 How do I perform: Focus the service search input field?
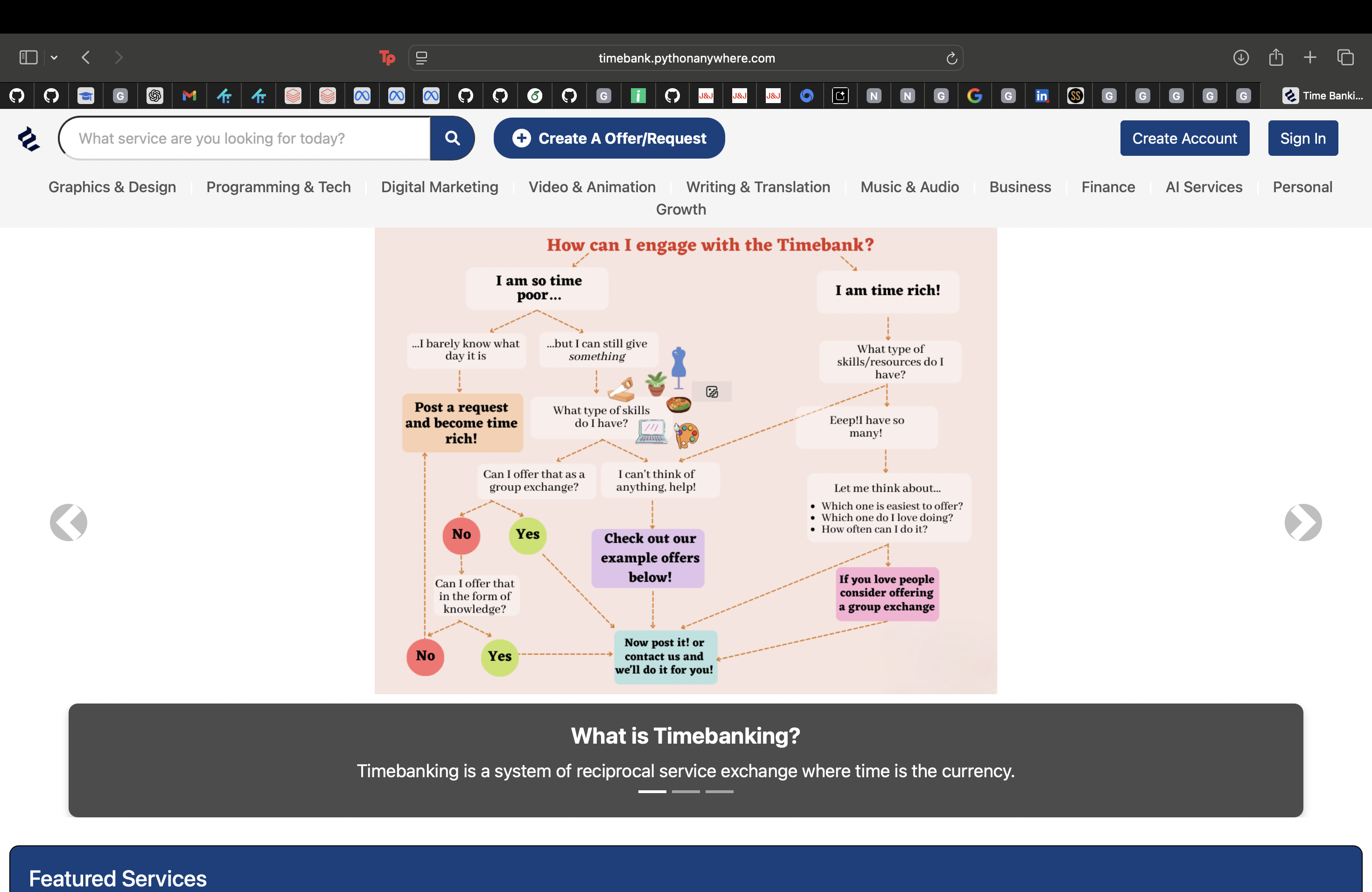(x=245, y=138)
